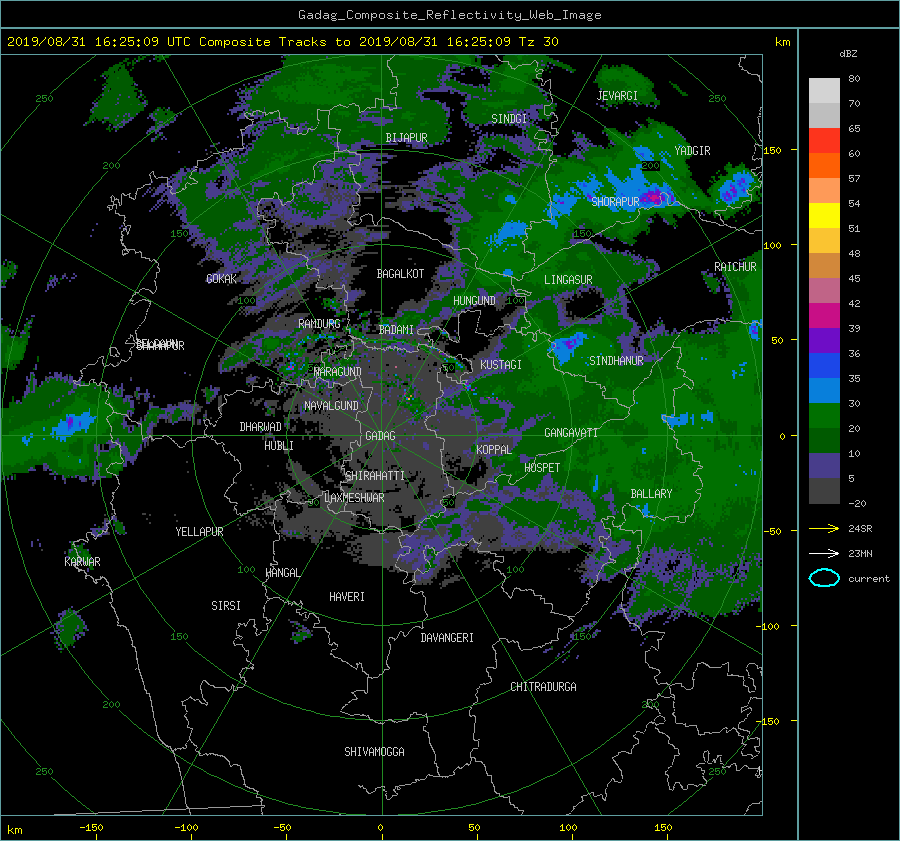Click the BIJAPUR city label
The width and height of the screenshot is (900, 841).
point(406,138)
